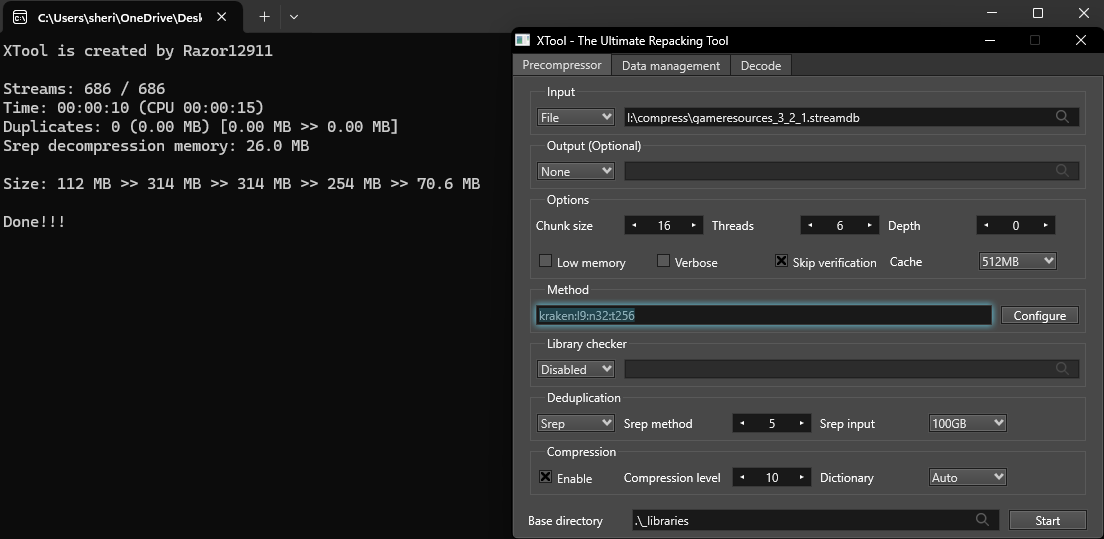Viewport: 1104px width, 539px height.
Task: Click the Compression level value 10
Action: (772, 477)
